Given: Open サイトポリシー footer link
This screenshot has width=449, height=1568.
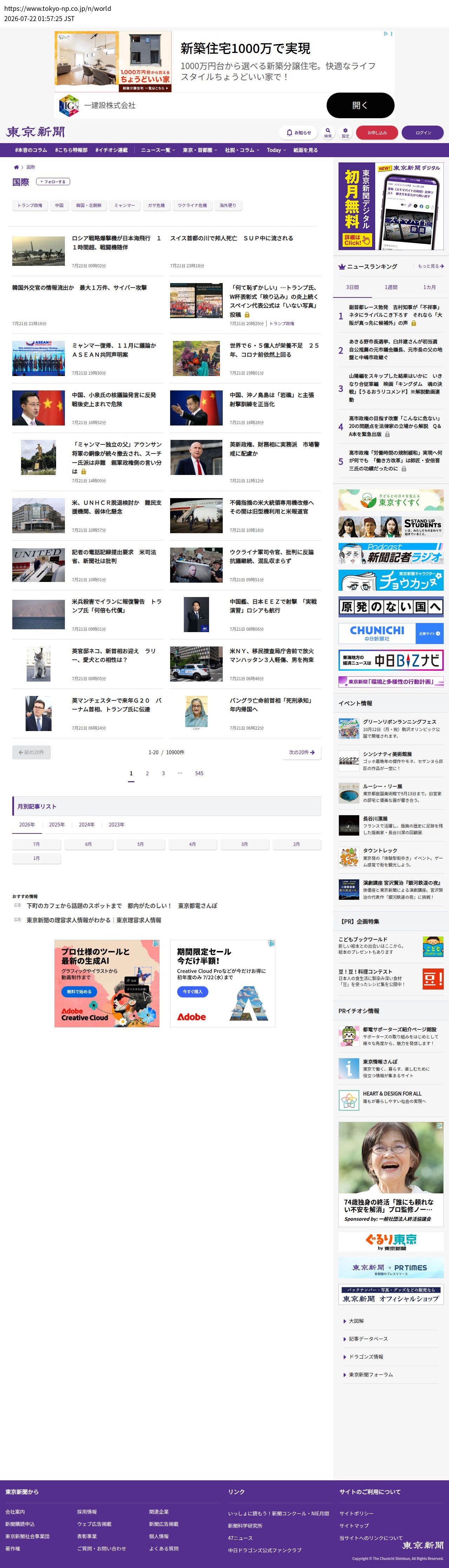Looking at the screenshot, I should coord(356,1513).
